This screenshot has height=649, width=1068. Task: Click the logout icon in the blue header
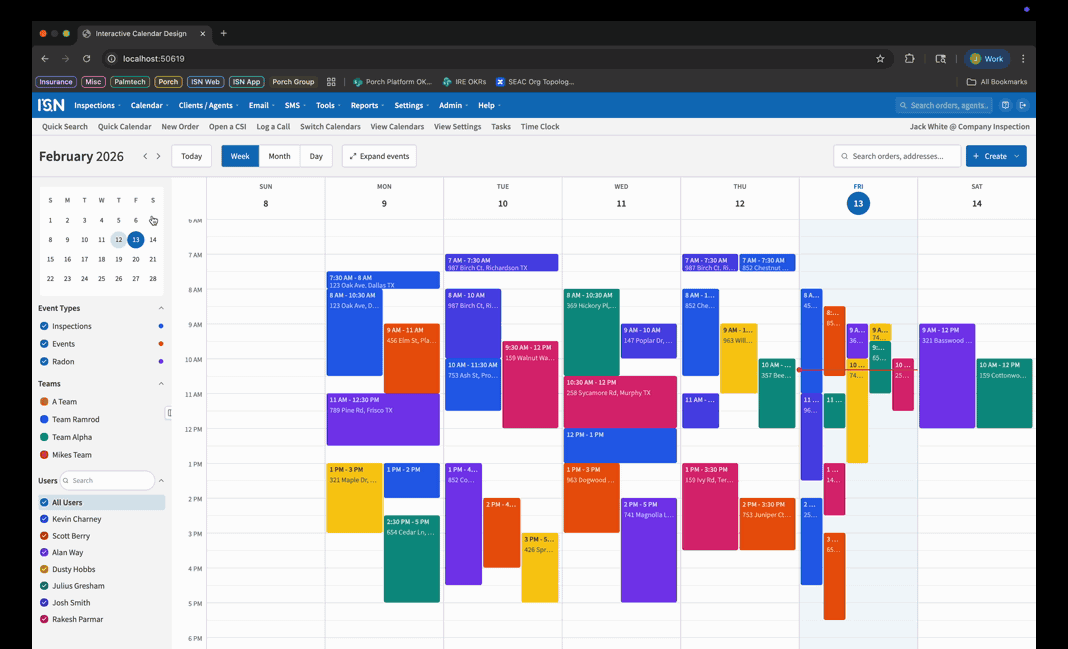1022,105
